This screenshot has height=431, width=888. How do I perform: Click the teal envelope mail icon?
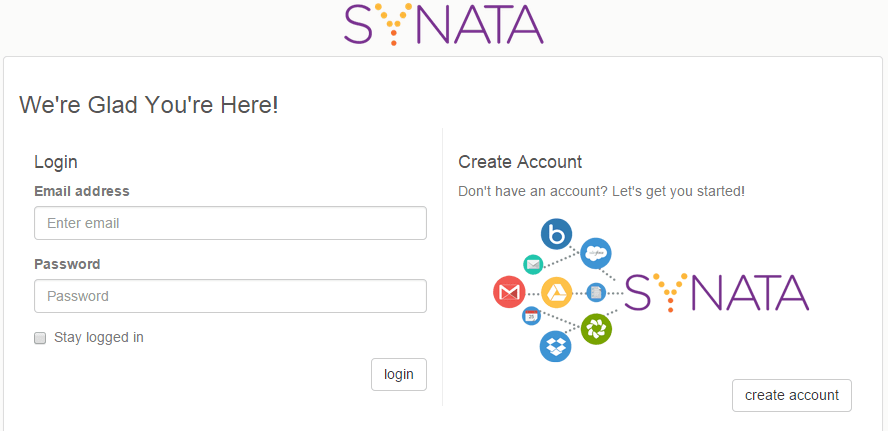point(533,264)
